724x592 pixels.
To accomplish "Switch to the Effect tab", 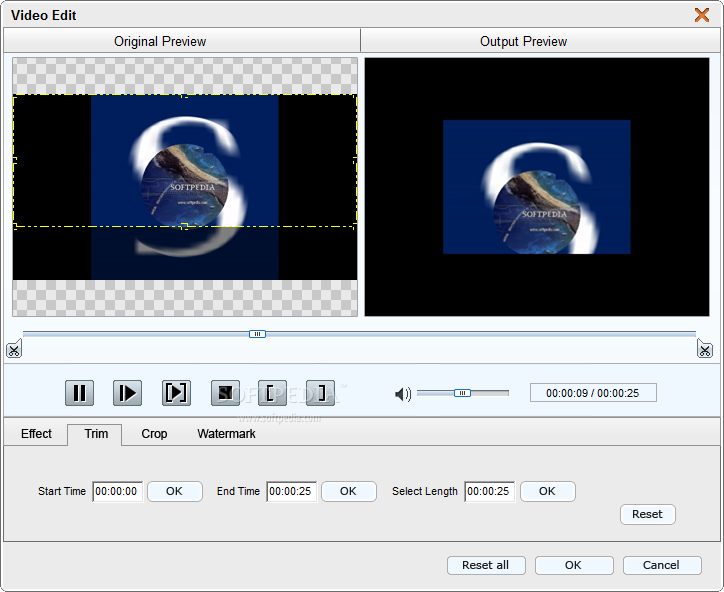I will 36,434.
